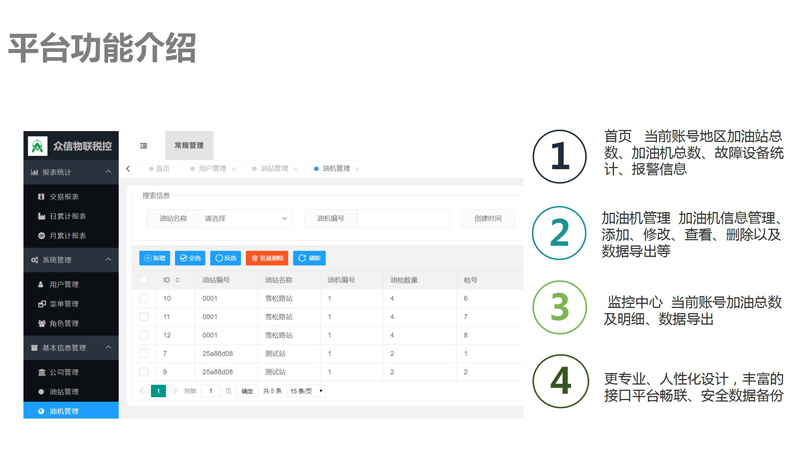Open 公司管理 in the sidebar
Image resolution: width=800 pixels, height=450 pixels.
click(x=64, y=372)
